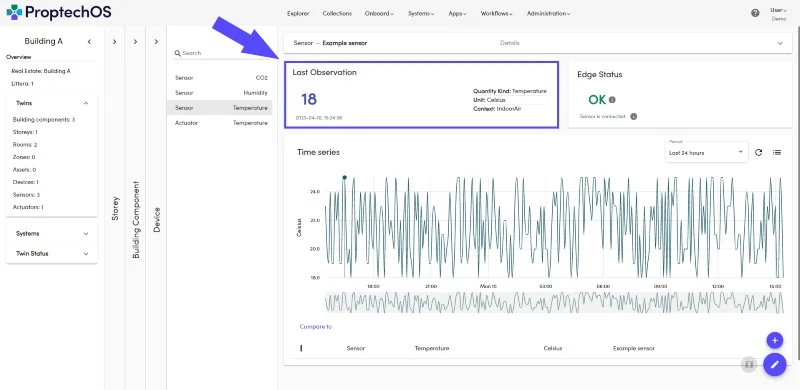800x390 pixels.
Task: Open the Explorer menu
Action: click(298, 14)
